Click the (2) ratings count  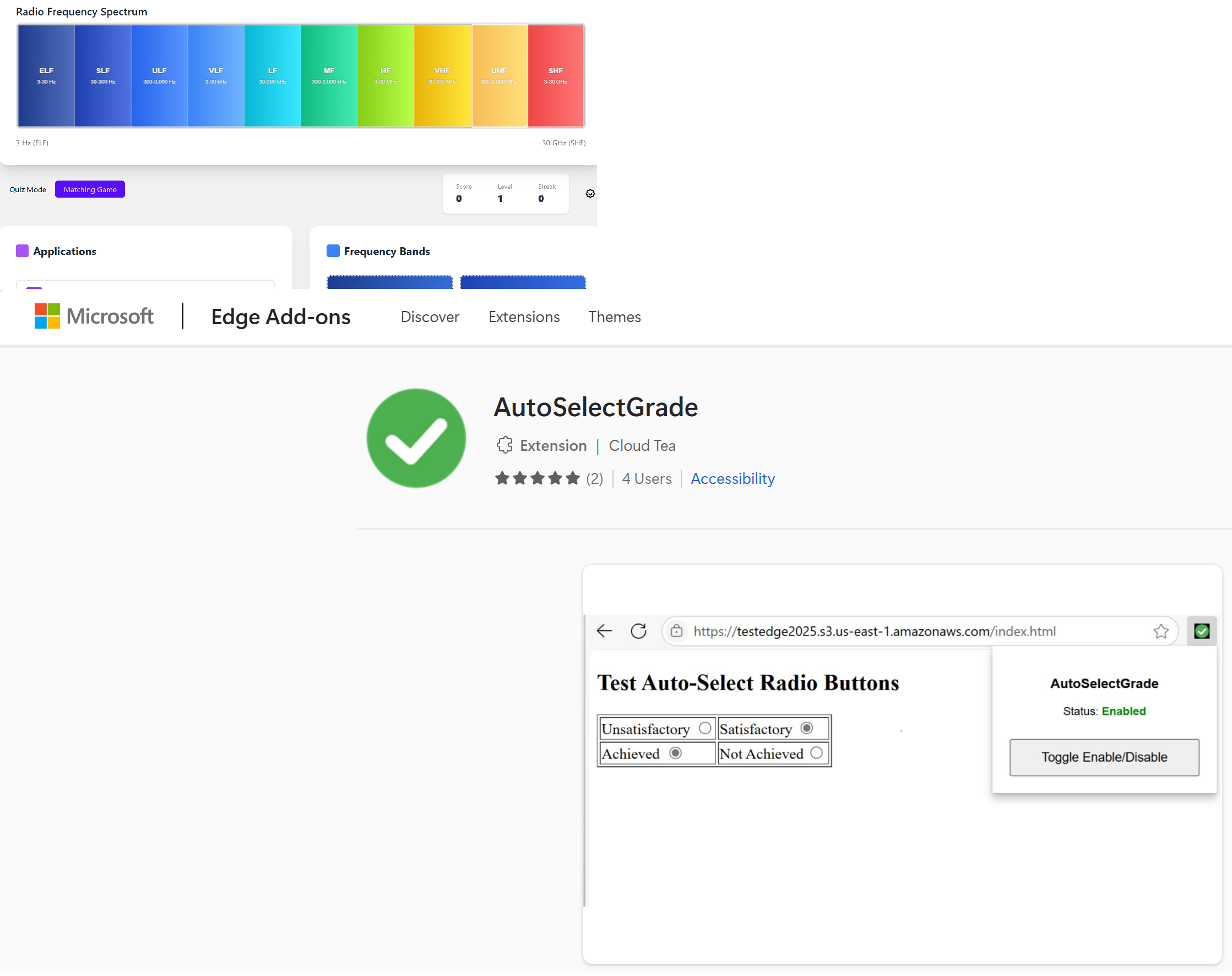pyautogui.click(x=595, y=478)
